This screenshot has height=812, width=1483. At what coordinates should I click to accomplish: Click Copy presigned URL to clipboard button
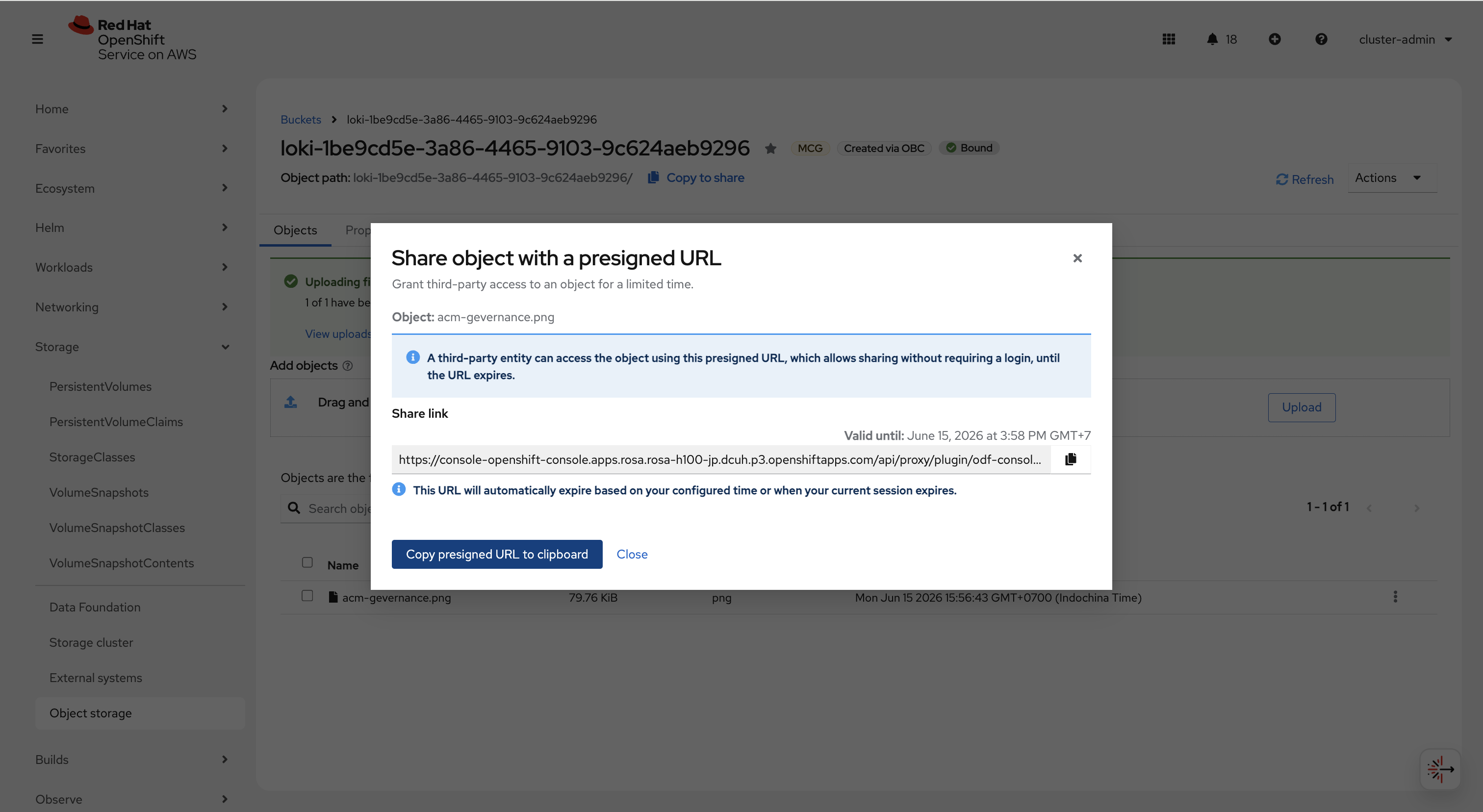(497, 554)
